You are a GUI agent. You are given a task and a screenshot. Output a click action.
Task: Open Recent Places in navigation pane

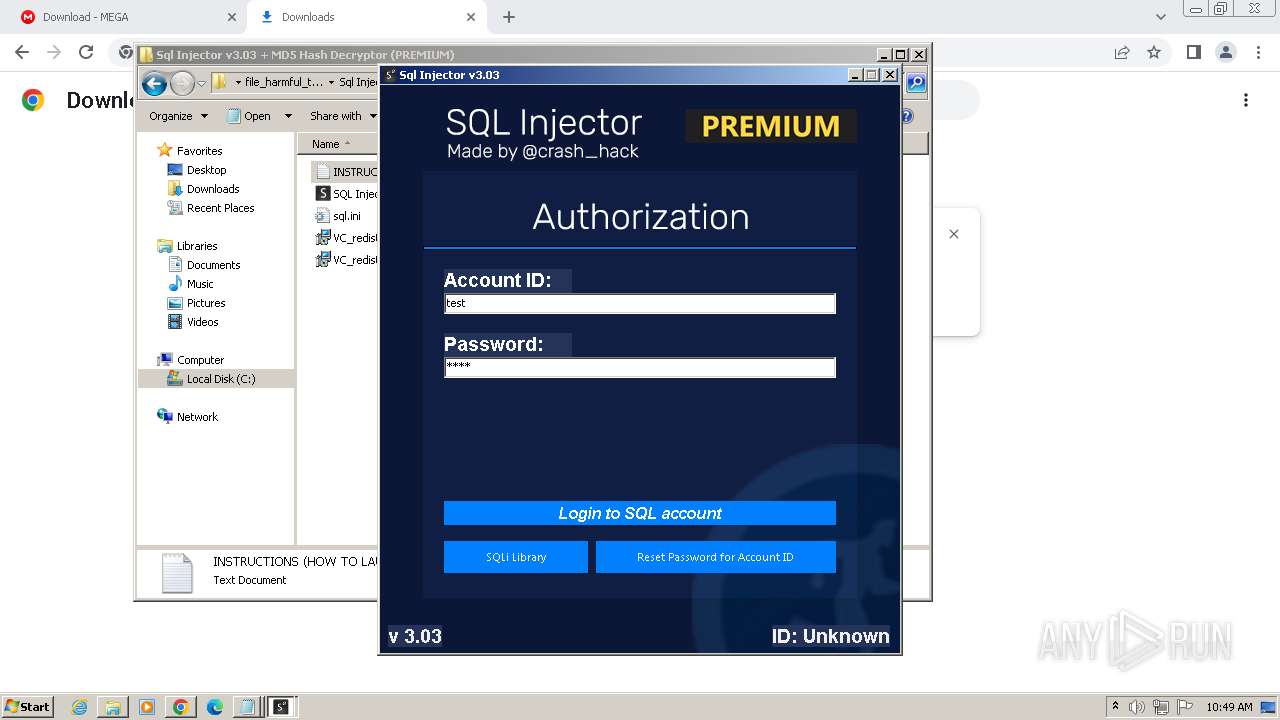[x=220, y=208]
